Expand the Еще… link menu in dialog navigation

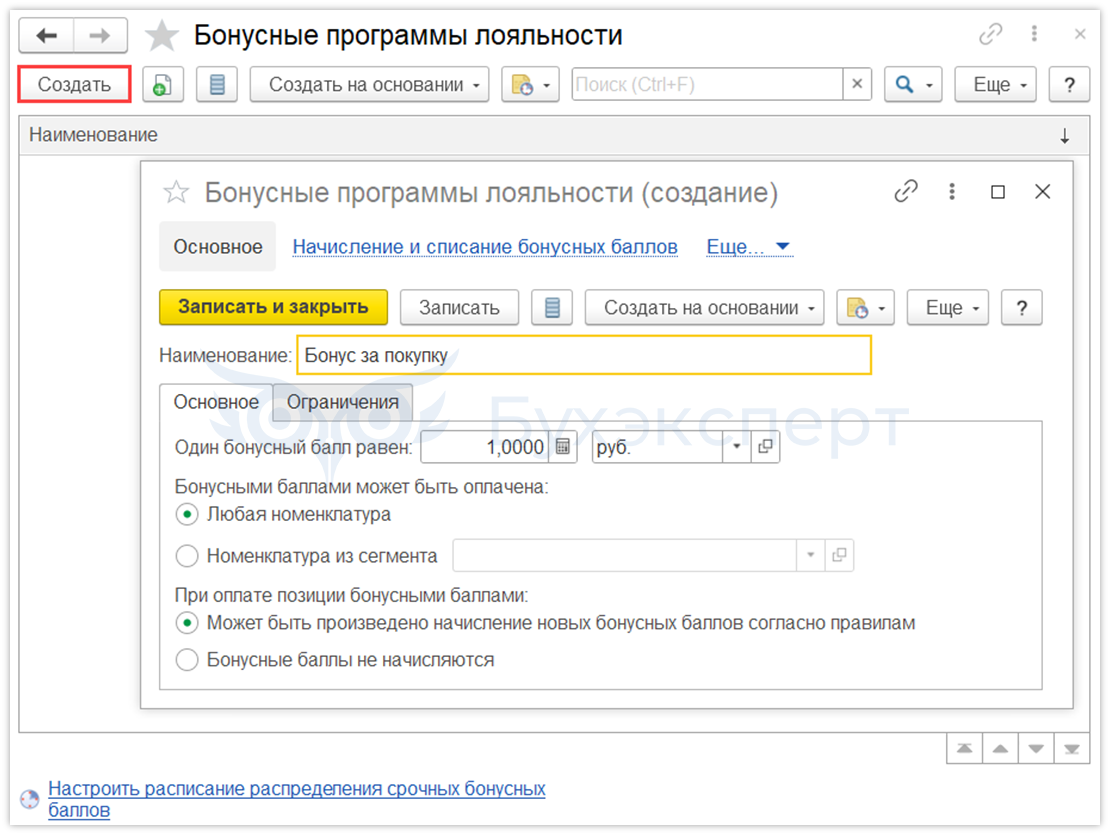point(749,247)
